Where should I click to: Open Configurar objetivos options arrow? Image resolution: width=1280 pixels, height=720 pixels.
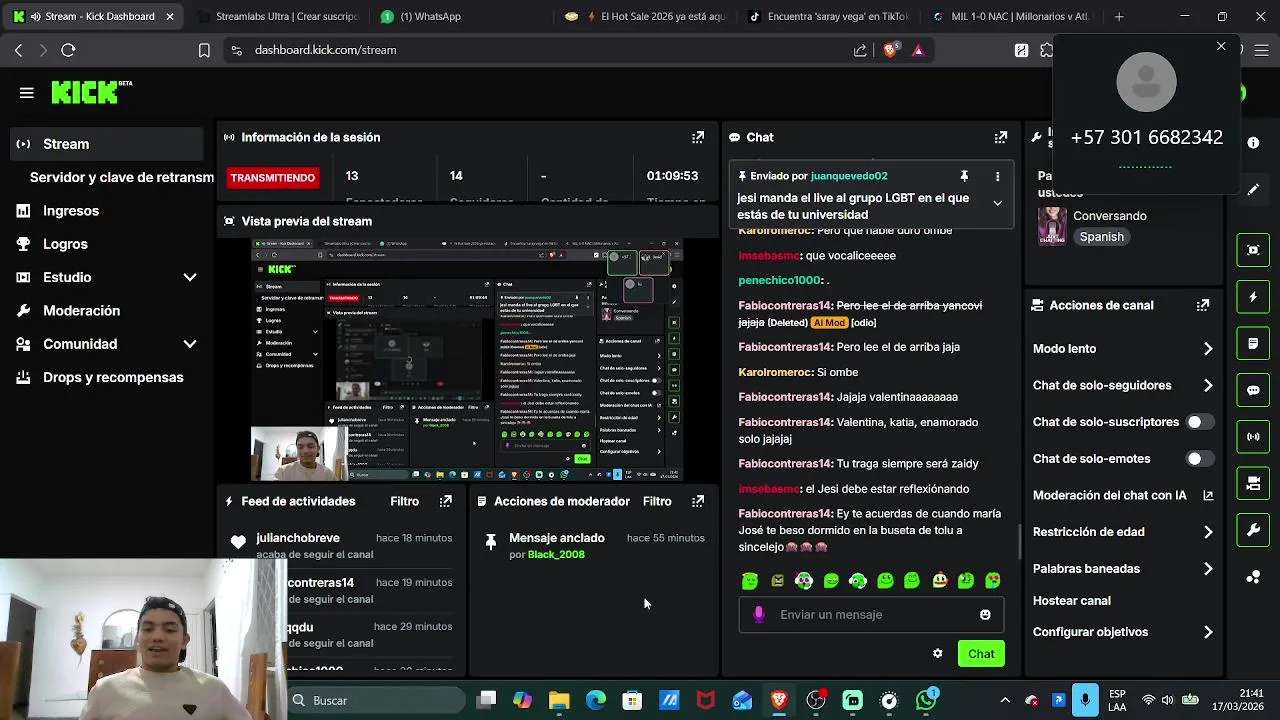[1208, 632]
